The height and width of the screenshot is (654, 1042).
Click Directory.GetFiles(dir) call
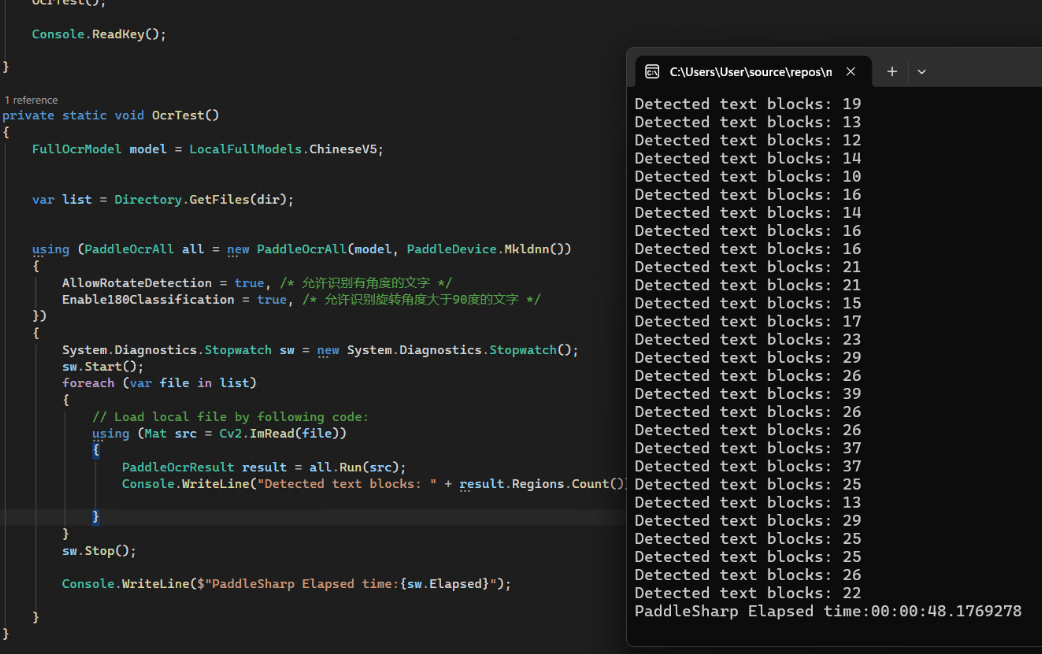203,199
